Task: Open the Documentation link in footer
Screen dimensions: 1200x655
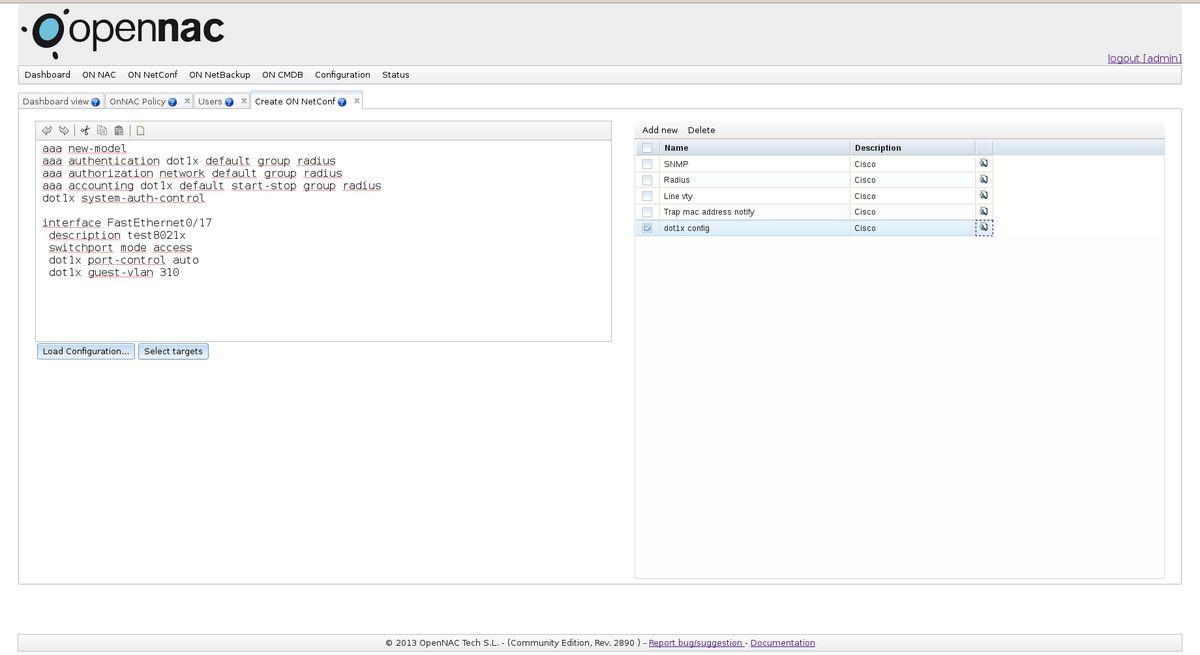Action: point(782,643)
